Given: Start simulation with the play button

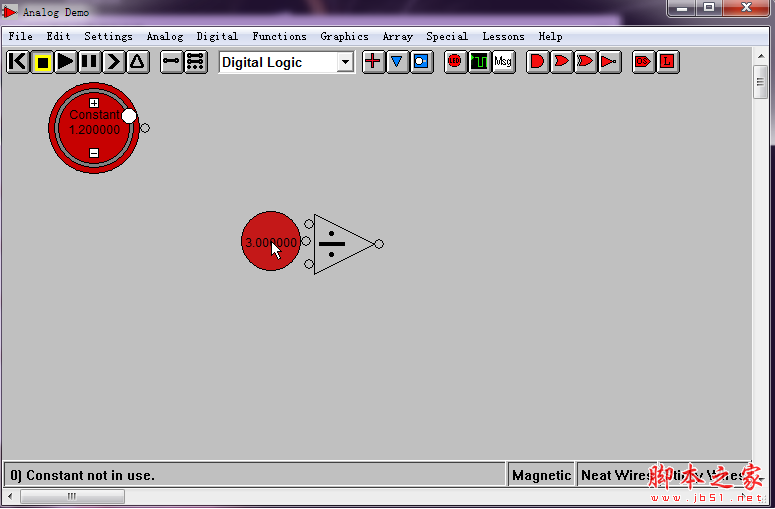Looking at the screenshot, I should tap(66, 62).
